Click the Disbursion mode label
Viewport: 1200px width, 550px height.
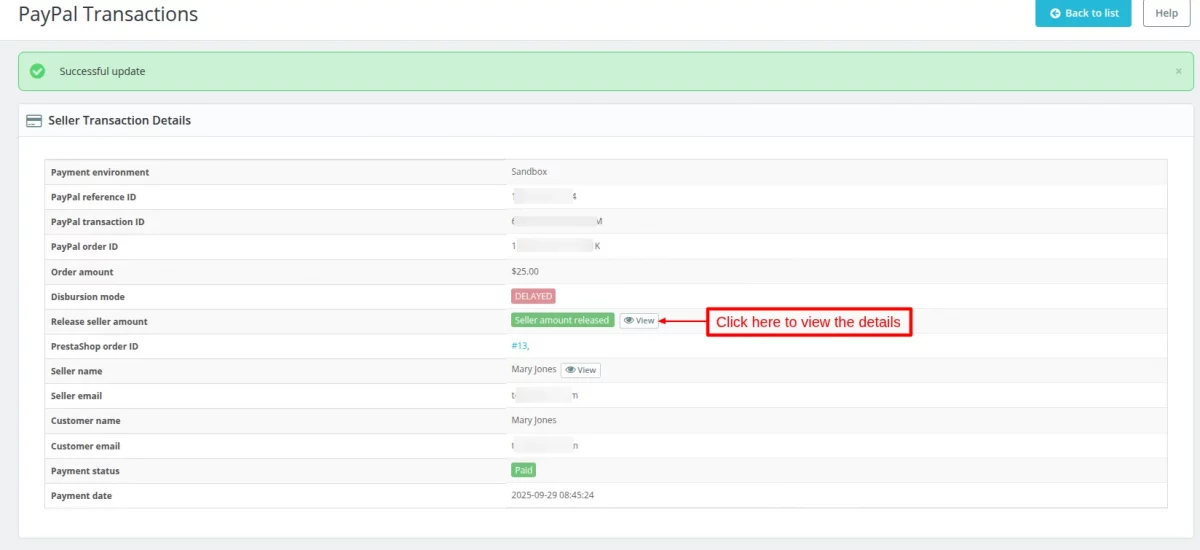tap(88, 296)
